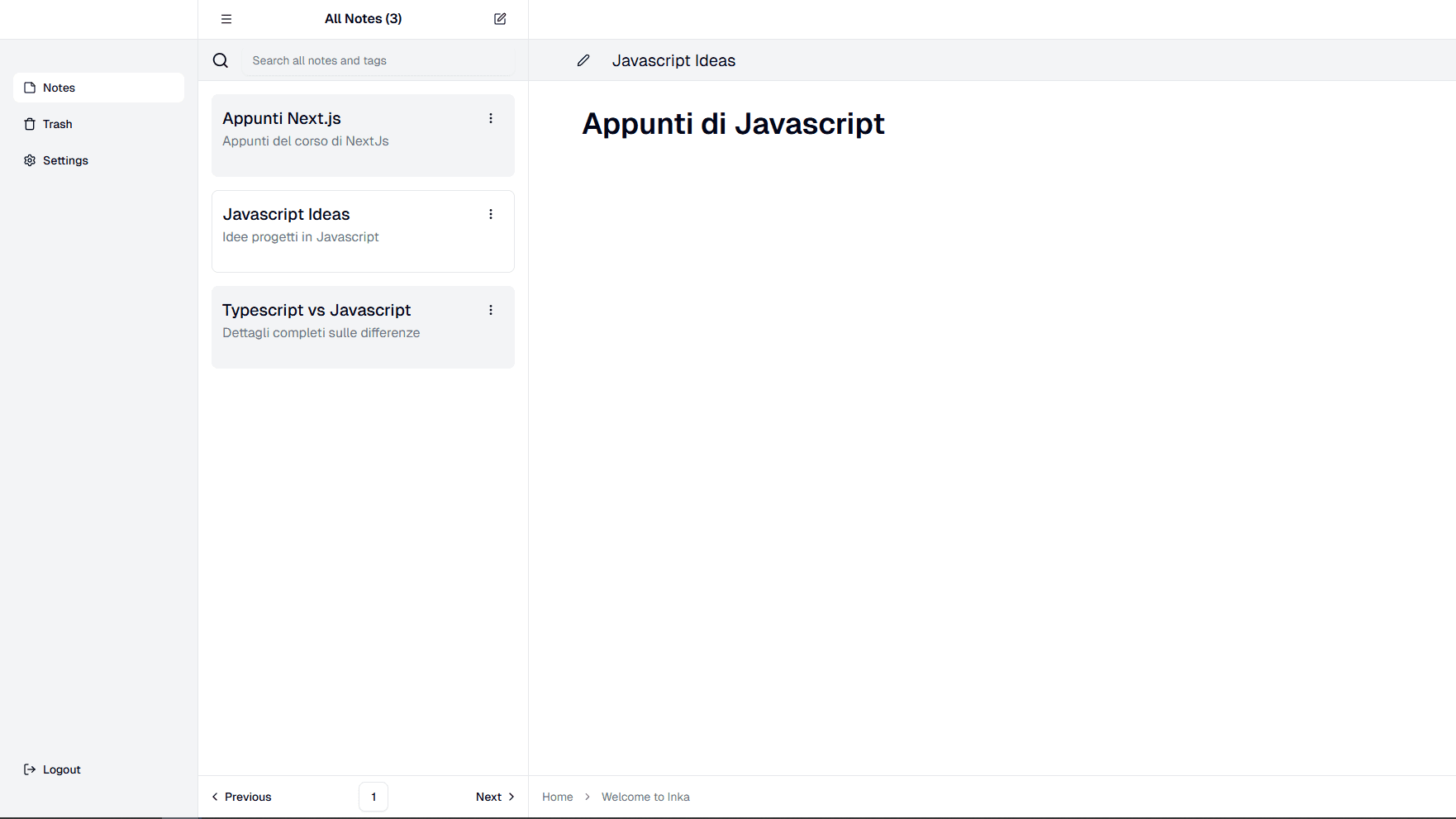
Task: Click the Logout arrow icon
Action: coord(30,769)
